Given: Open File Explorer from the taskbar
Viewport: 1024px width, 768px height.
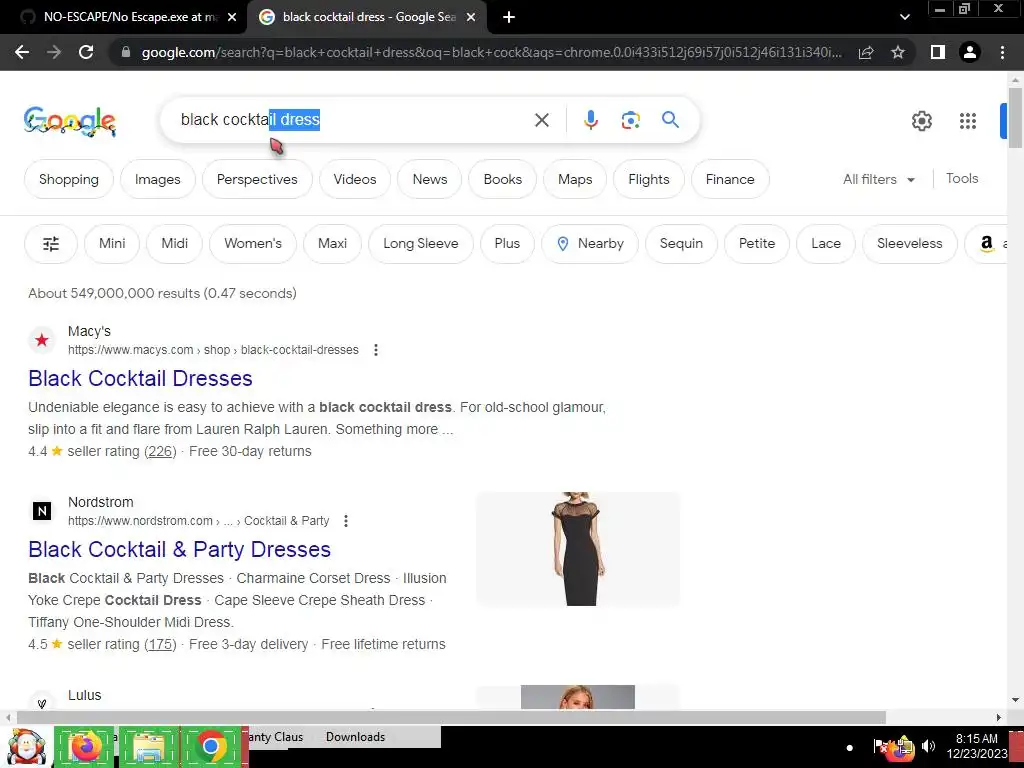Looking at the screenshot, I should click(x=149, y=746).
